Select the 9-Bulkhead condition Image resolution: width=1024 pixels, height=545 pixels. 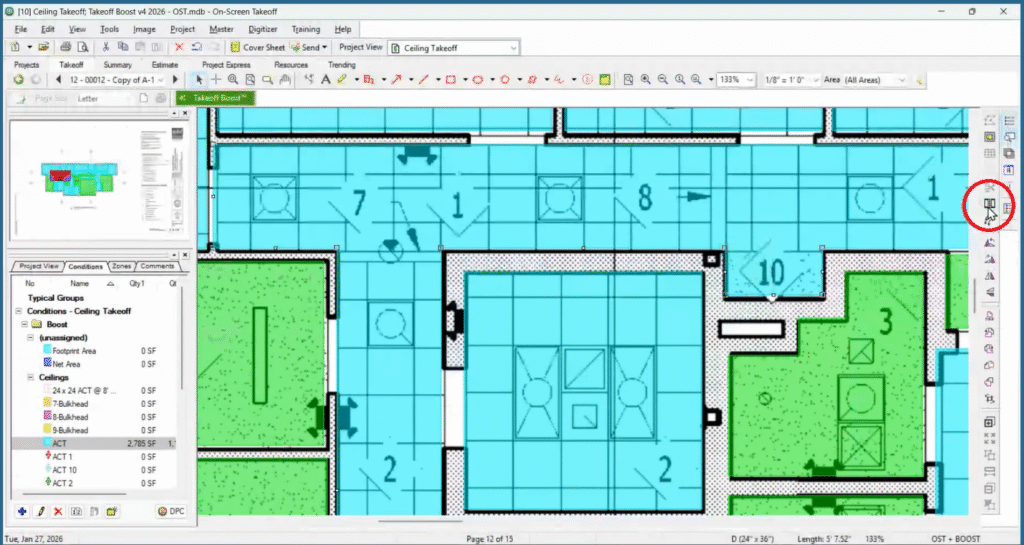click(70, 430)
